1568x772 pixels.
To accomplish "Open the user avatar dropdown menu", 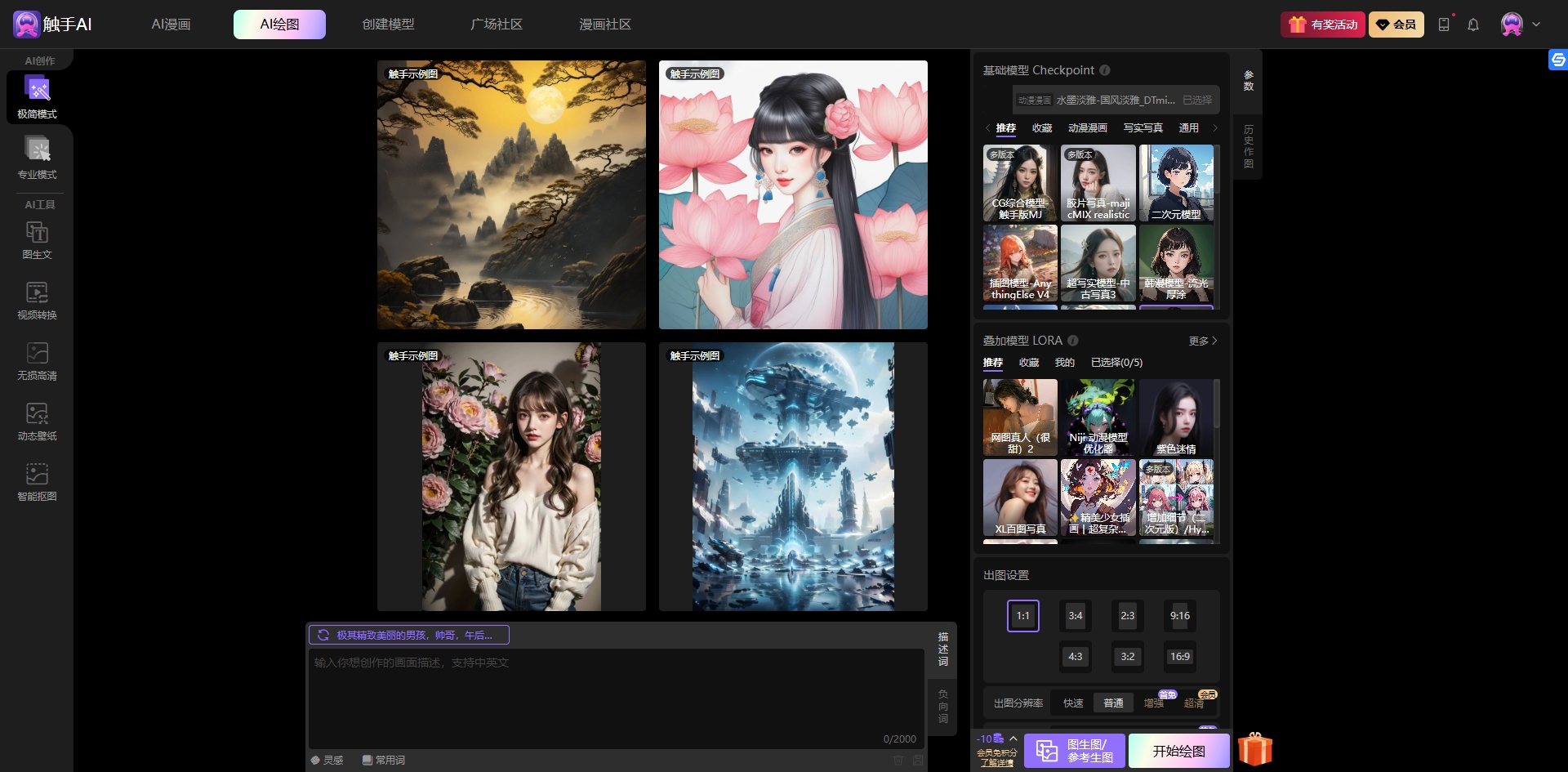I will (1521, 25).
